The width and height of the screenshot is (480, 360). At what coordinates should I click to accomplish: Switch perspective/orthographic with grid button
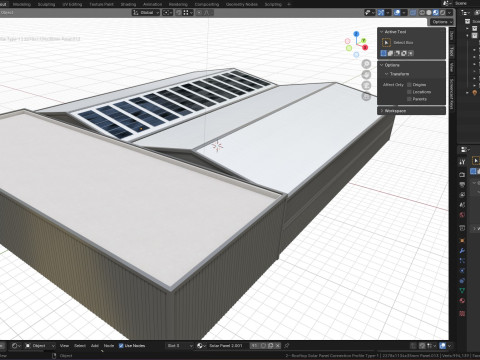(366, 97)
